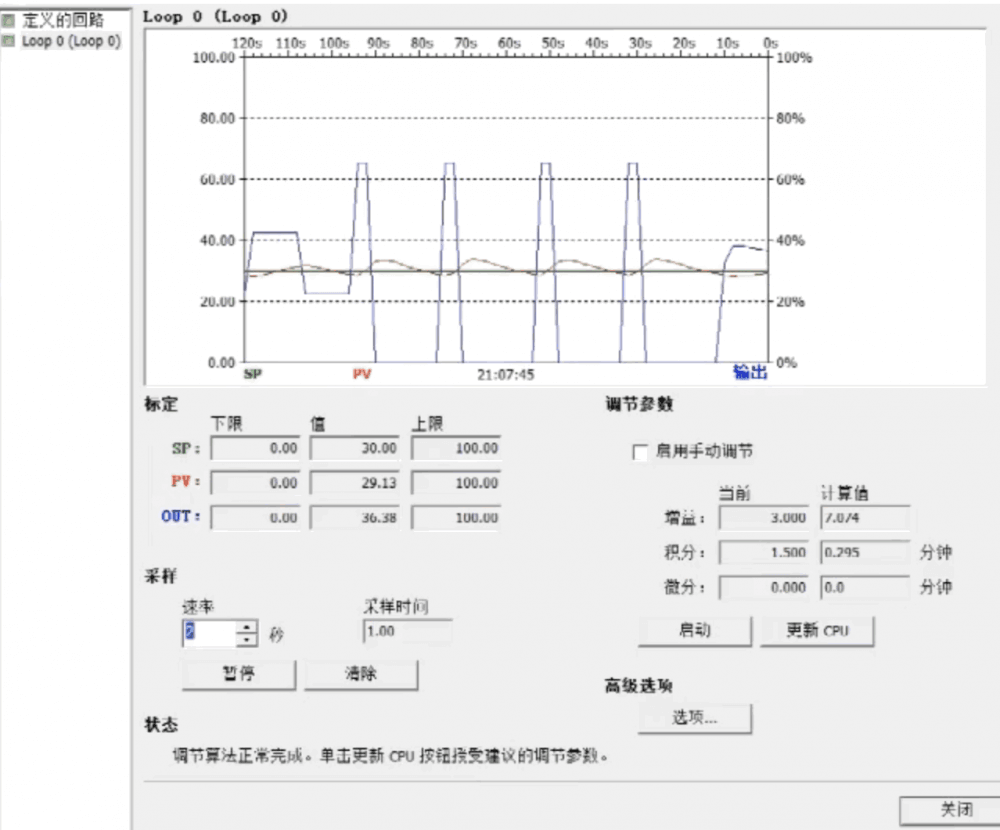
Task: Click 暂停 to pause sampling
Action: (x=238, y=675)
